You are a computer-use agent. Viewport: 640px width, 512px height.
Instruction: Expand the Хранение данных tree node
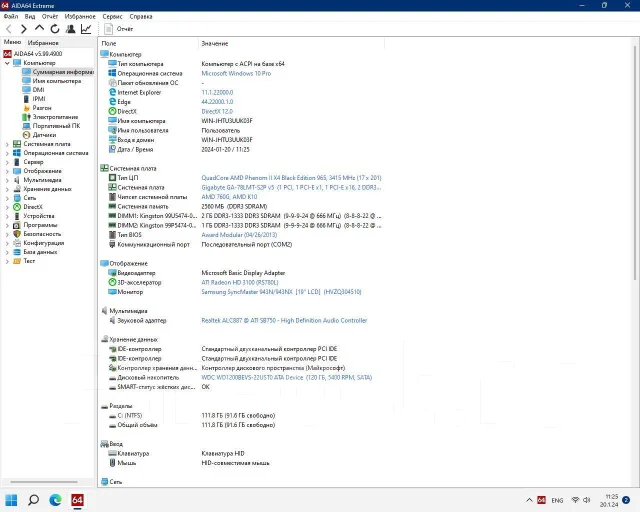[7, 189]
